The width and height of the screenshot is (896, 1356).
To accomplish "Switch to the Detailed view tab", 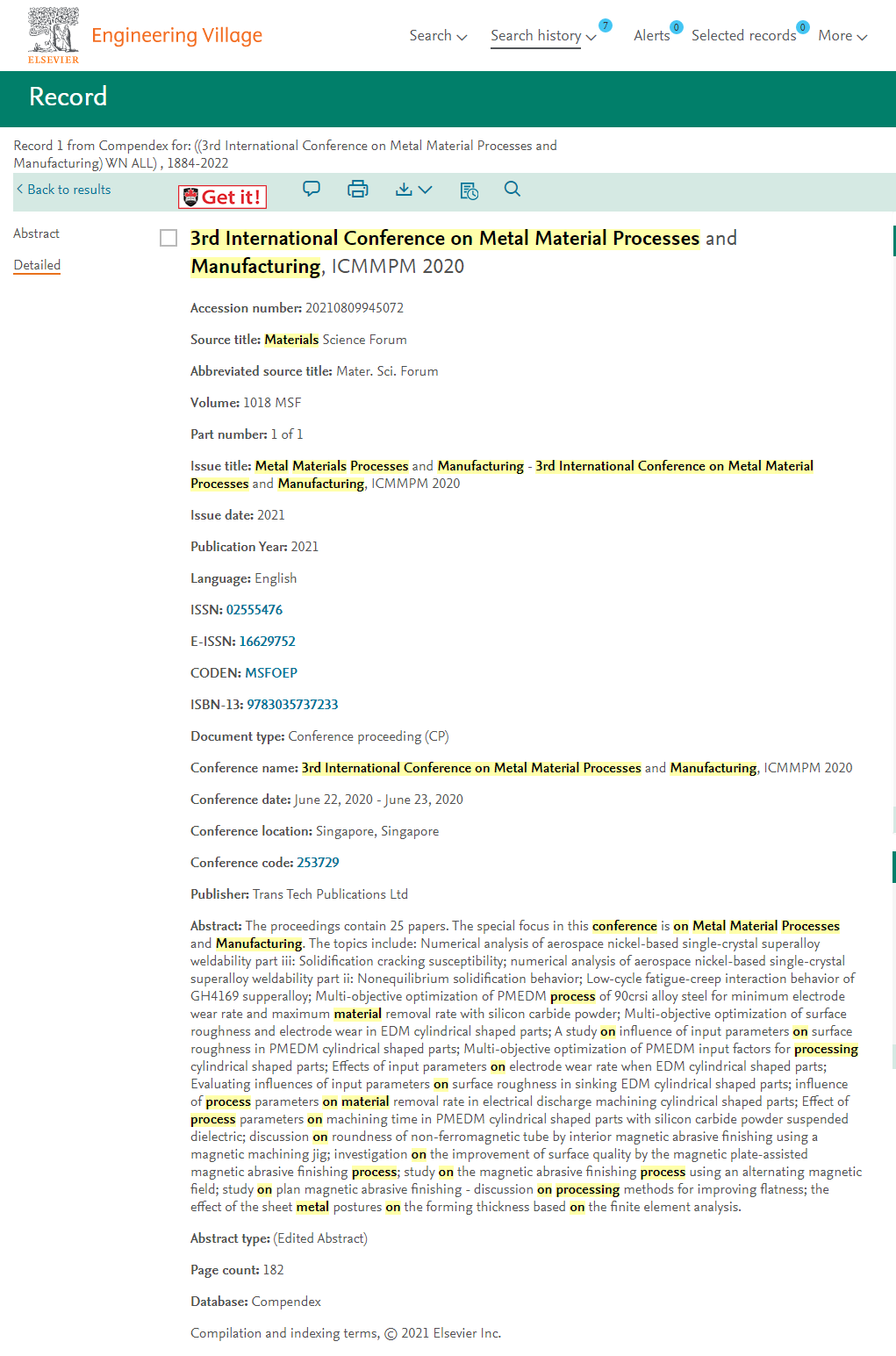I will tap(37, 265).
